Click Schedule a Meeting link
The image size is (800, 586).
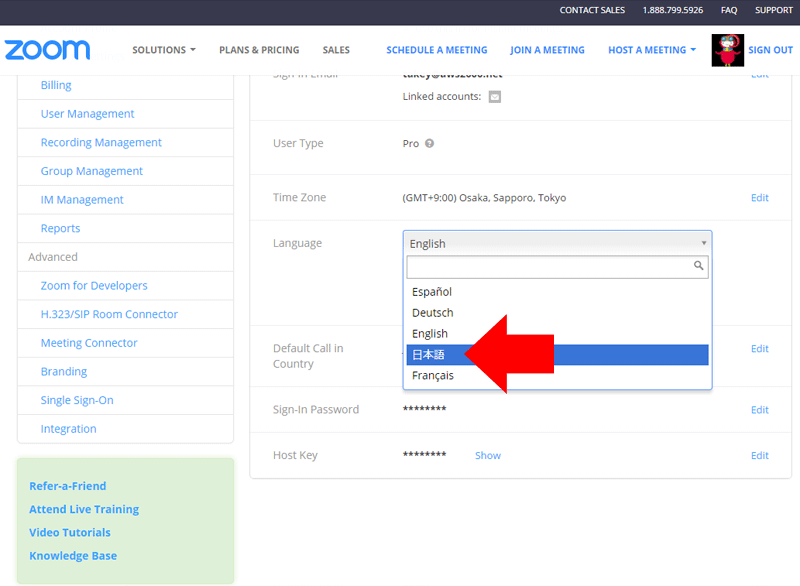click(437, 50)
